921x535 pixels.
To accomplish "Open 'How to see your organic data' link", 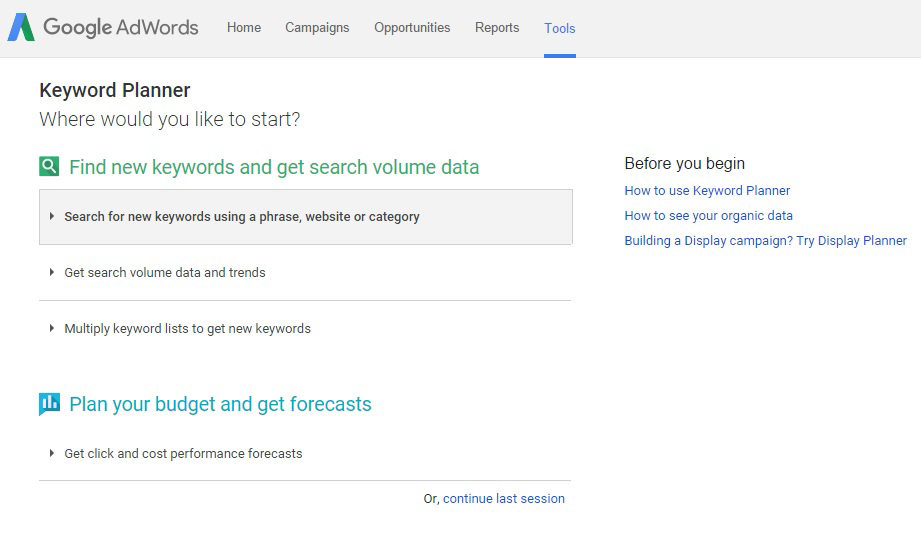I will (x=708, y=216).
